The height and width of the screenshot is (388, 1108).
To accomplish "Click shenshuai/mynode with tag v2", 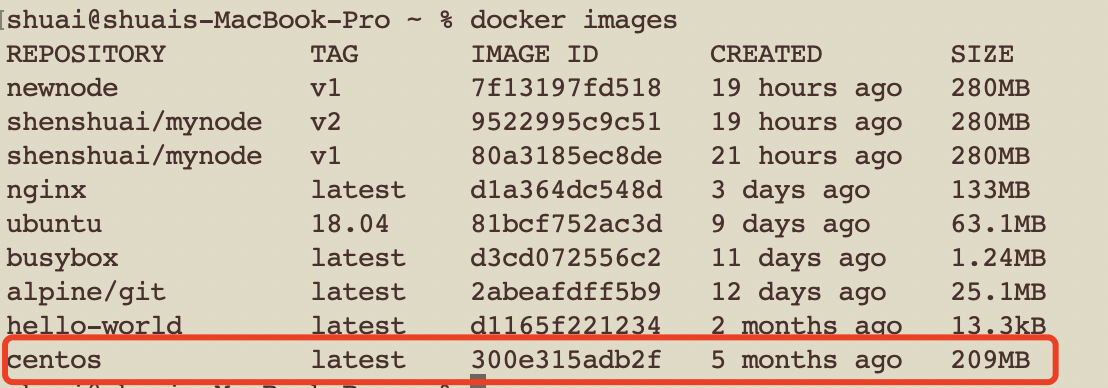I will 134,122.
